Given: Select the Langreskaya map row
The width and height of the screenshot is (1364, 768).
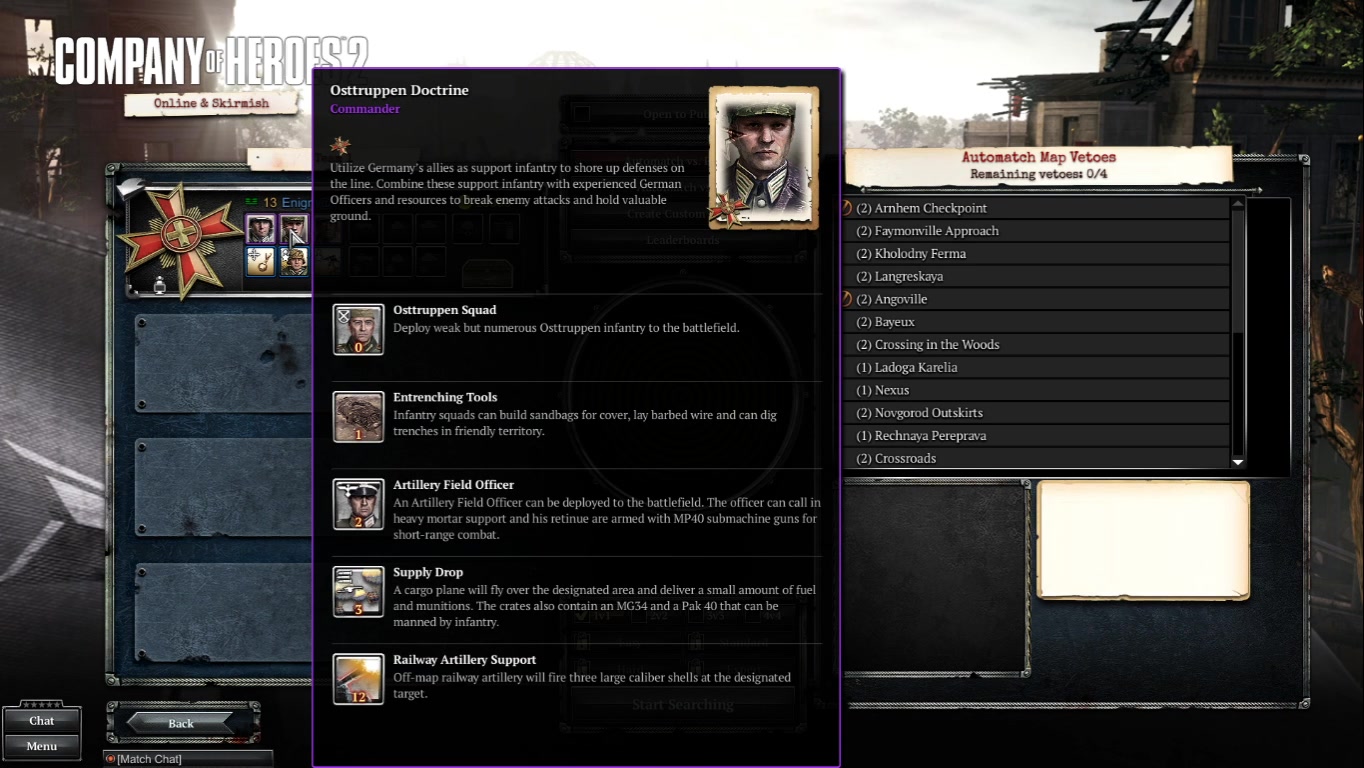Looking at the screenshot, I should click(x=1036, y=276).
